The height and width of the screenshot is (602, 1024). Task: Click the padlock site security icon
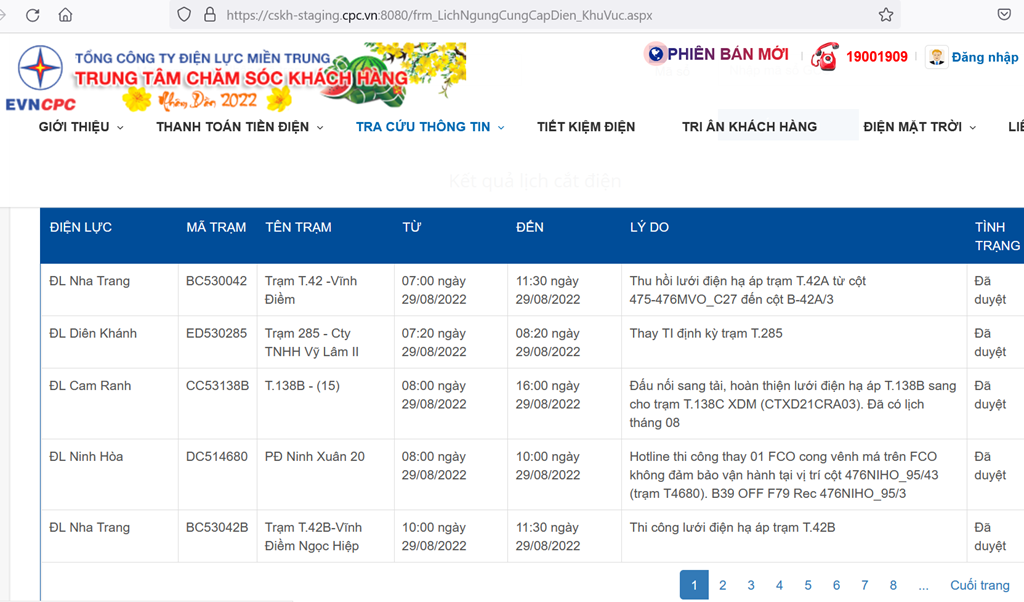(x=209, y=15)
